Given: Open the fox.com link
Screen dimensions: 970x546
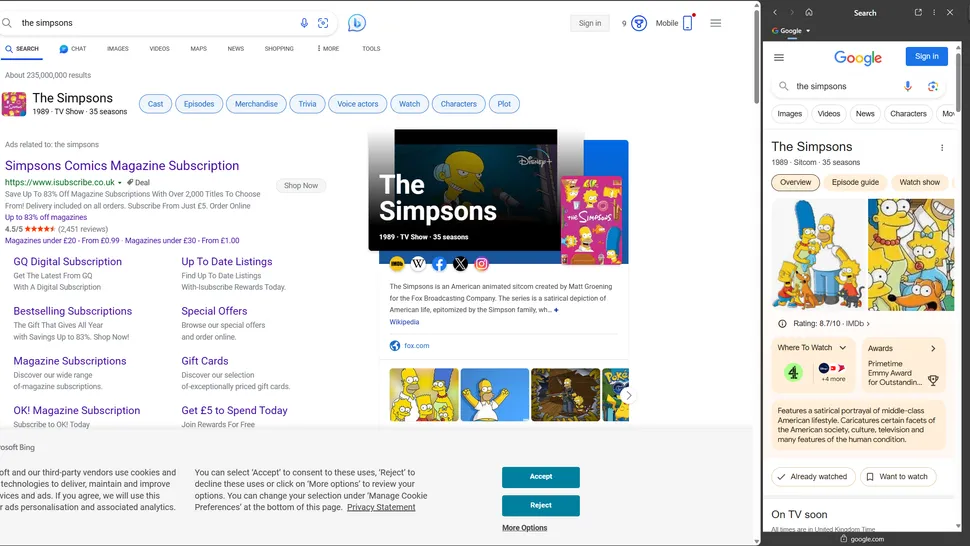Looking at the screenshot, I should (416, 346).
